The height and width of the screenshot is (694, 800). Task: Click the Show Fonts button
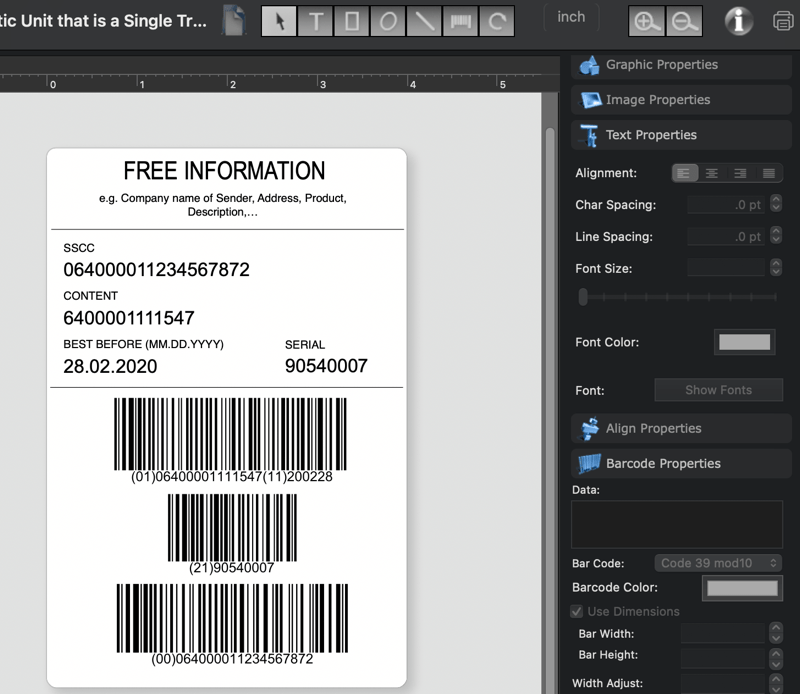(718, 390)
